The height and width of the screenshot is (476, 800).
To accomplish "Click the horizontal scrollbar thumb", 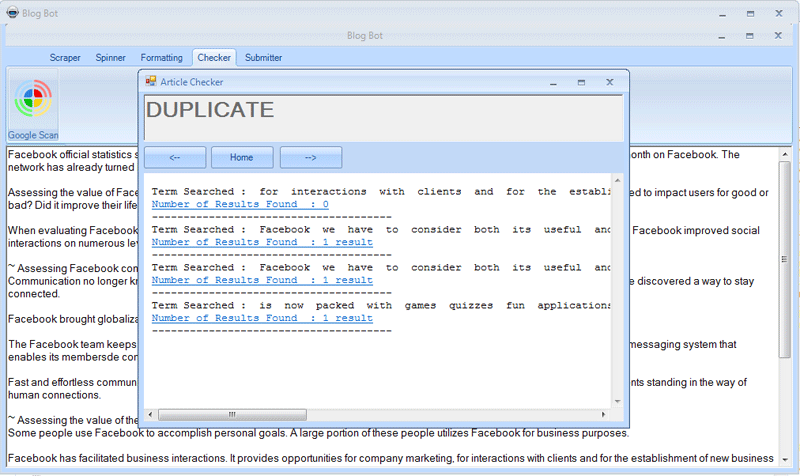I will pos(231,414).
